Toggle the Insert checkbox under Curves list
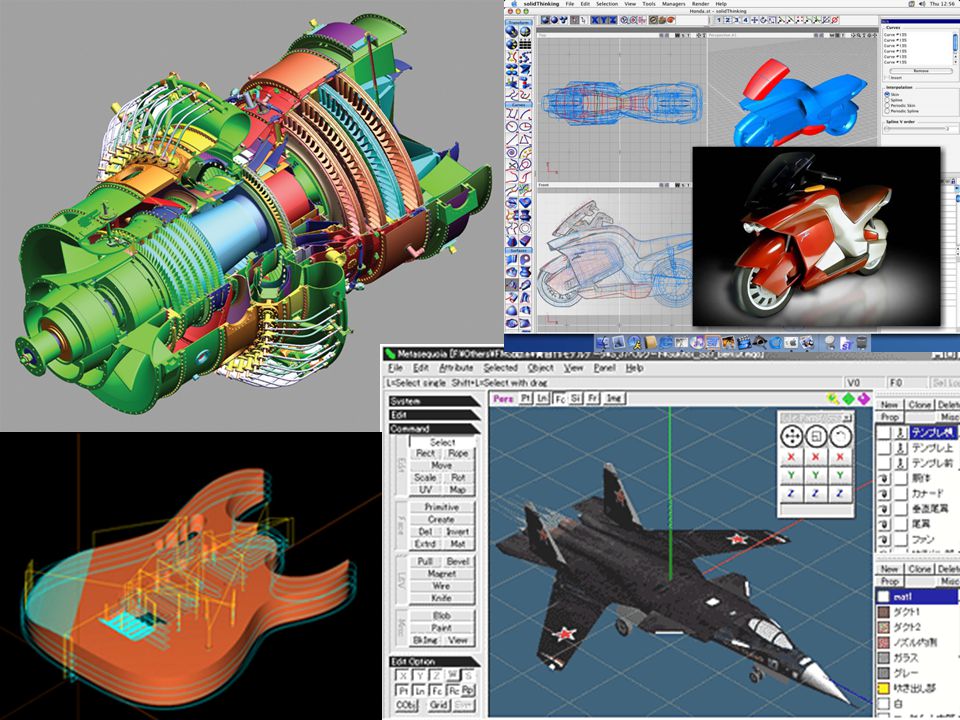The image size is (960, 720). pos(887,77)
